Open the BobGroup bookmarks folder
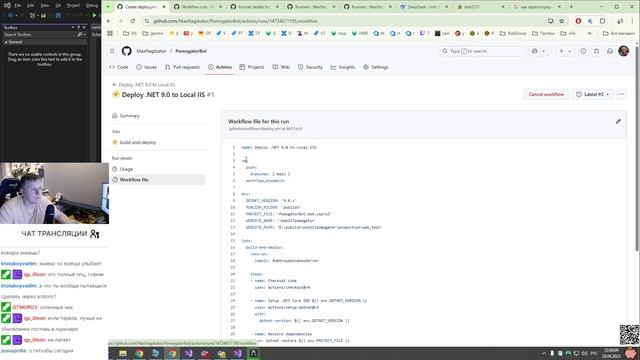The width and height of the screenshot is (640, 360). (x=513, y=33)
